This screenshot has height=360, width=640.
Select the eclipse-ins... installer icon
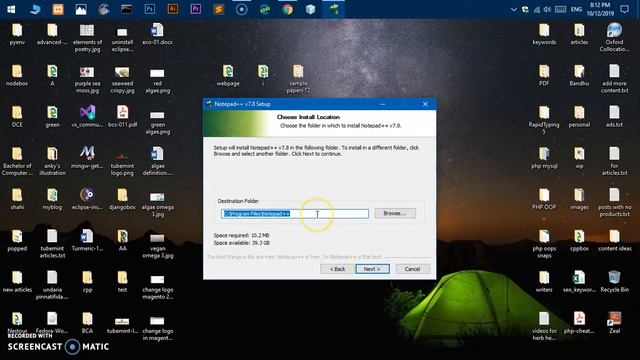(87, 199)
